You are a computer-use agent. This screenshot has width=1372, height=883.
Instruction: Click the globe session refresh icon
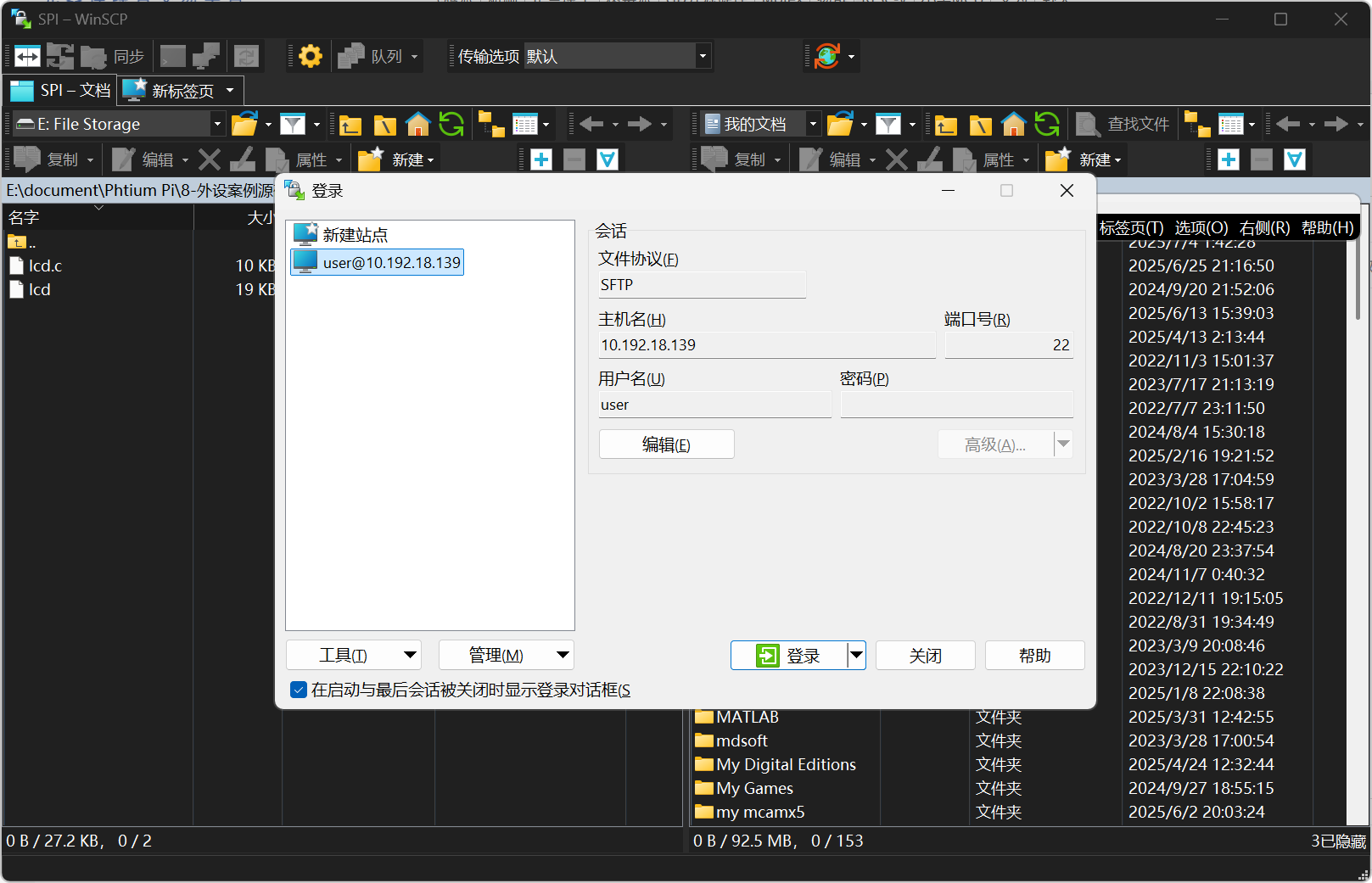[826, 56]
